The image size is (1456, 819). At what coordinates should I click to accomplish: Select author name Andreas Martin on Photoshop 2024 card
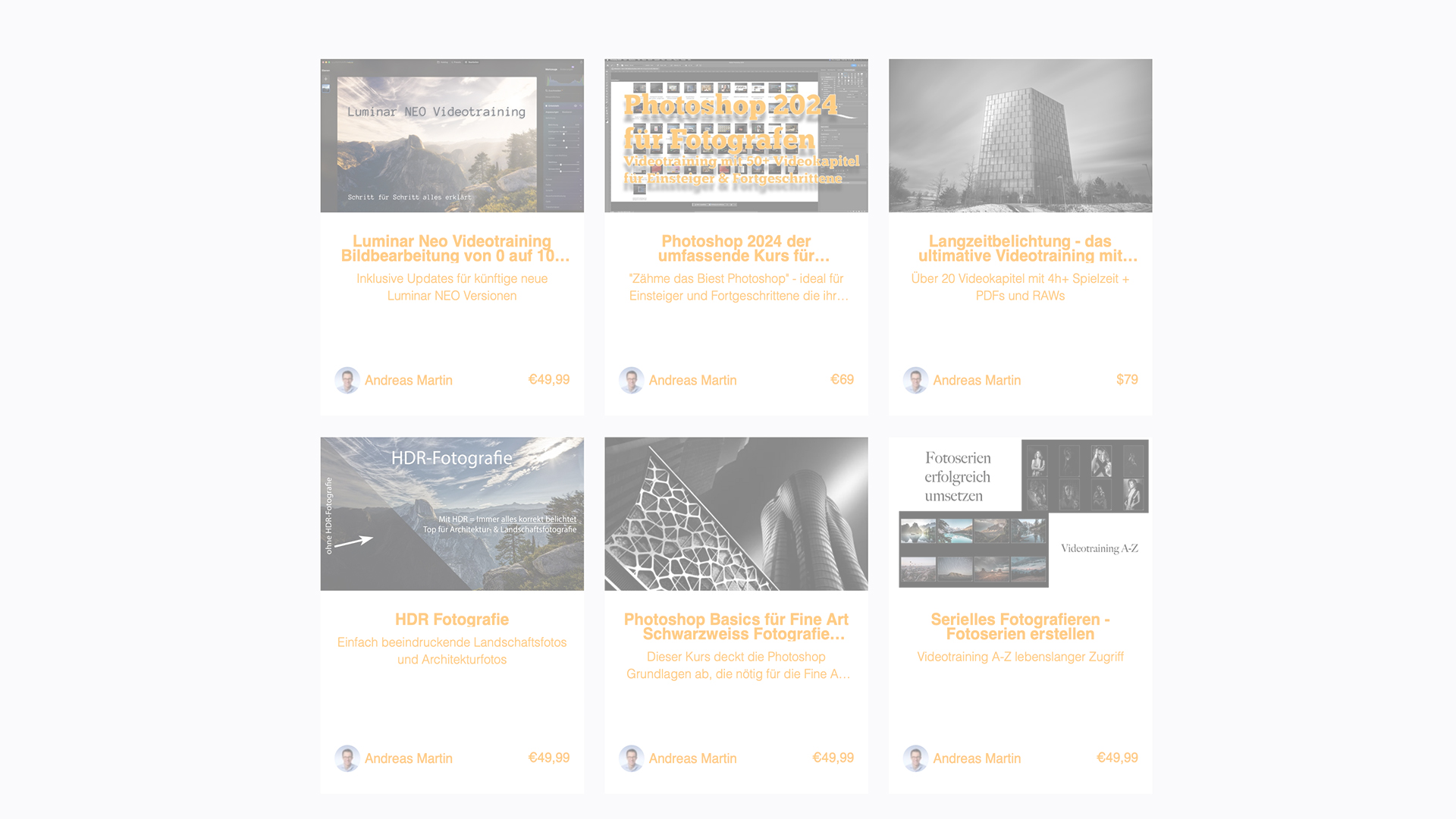click(x=693, y=381)
